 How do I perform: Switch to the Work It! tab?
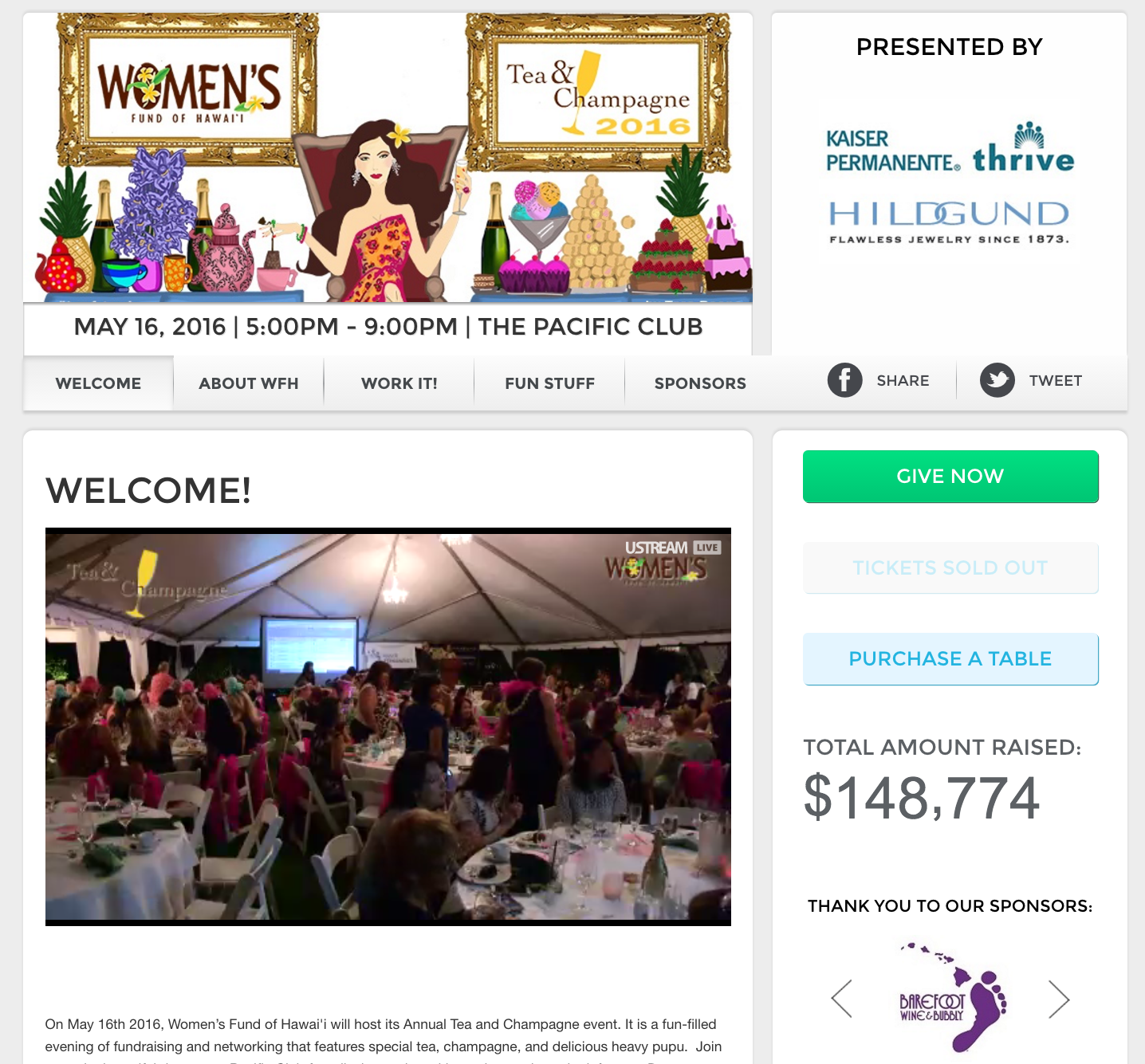pyautogui.click(x=399, y=383)
